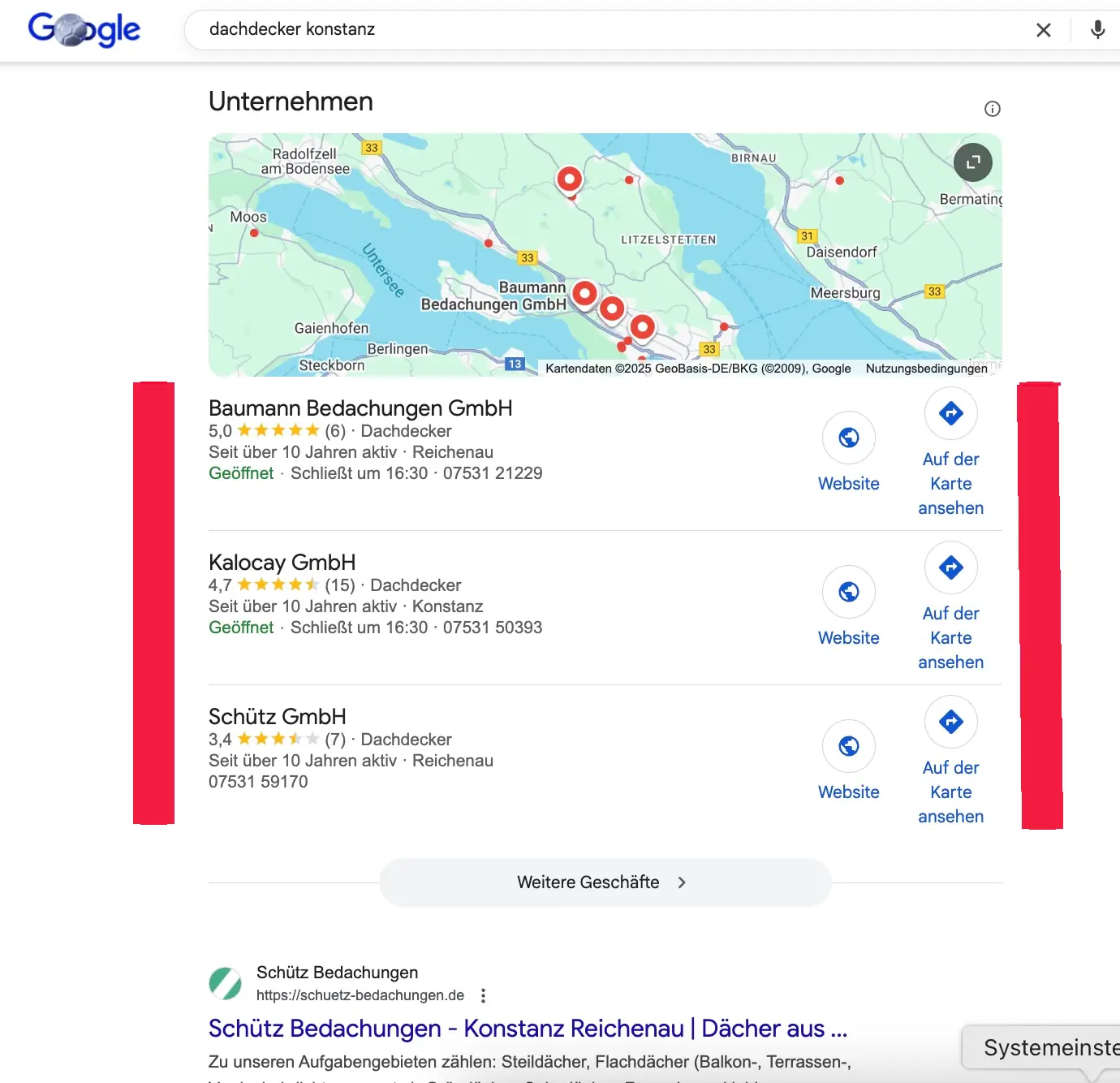The width and height of the screenshot is (1120, 1083).
Task: Click Schütz Bedachungen site name text
Action: [x=338, y=973]
